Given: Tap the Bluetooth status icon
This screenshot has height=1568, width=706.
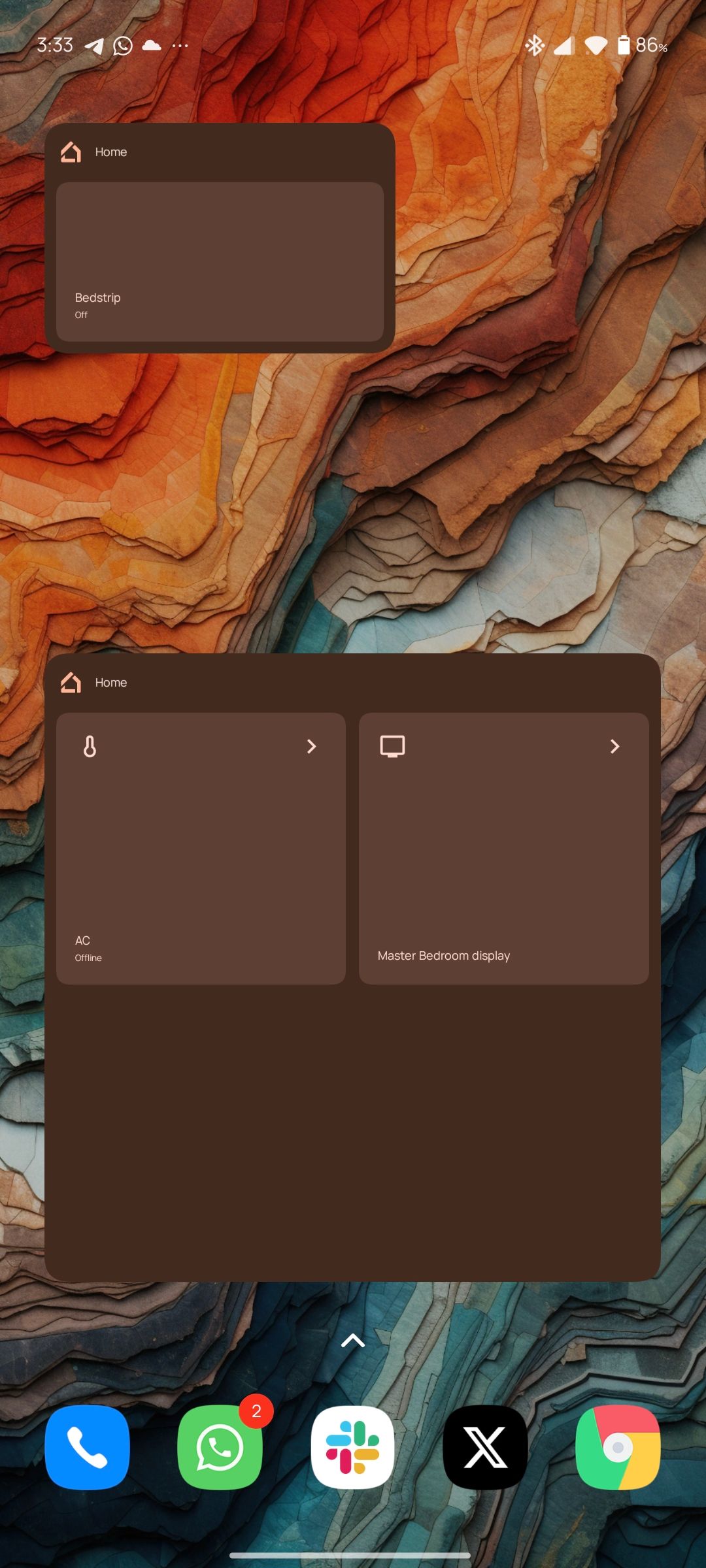Looking at the screenshot, I should [535, 45].
